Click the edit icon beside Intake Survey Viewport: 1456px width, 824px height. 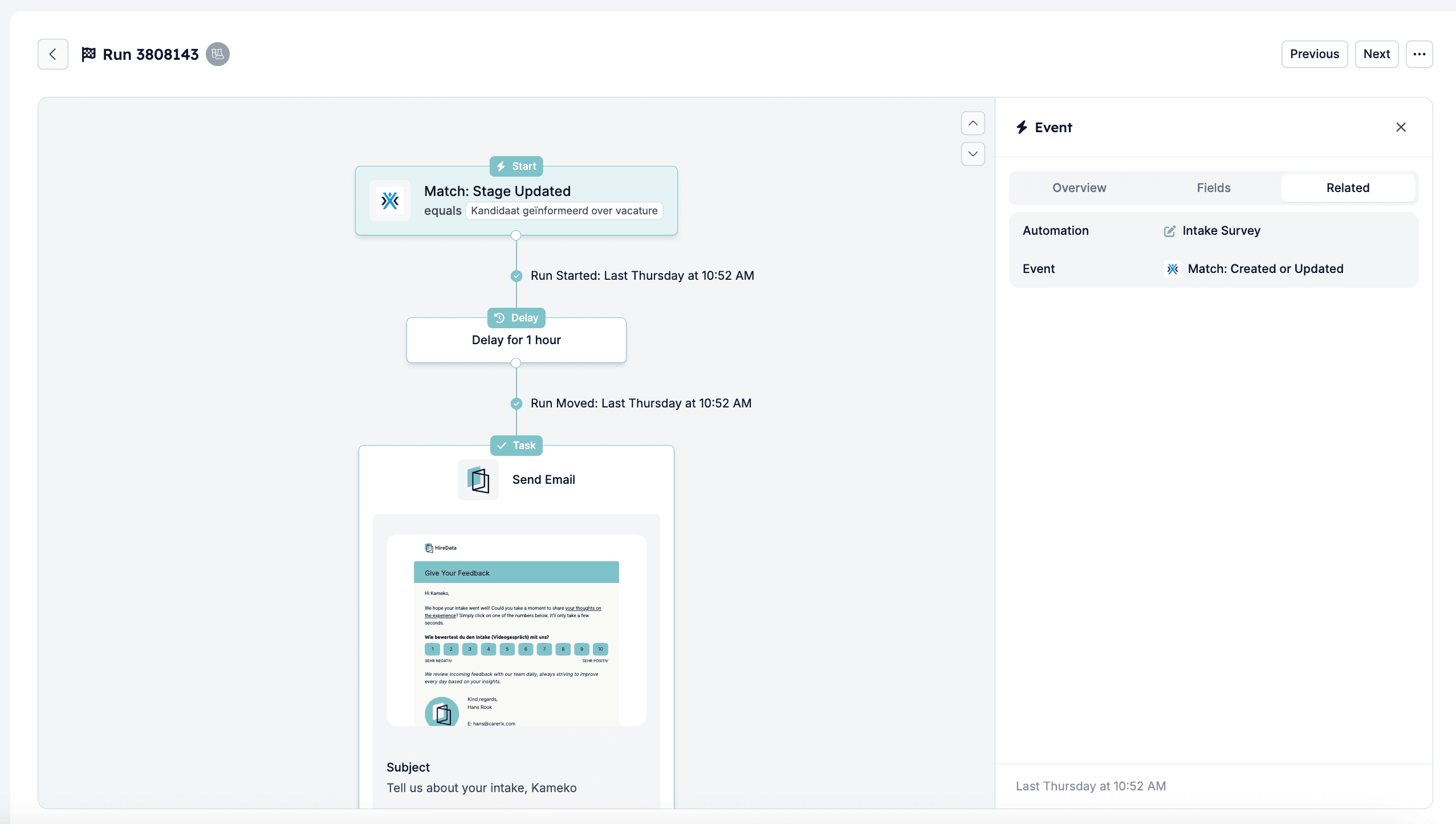[1169, 231]
